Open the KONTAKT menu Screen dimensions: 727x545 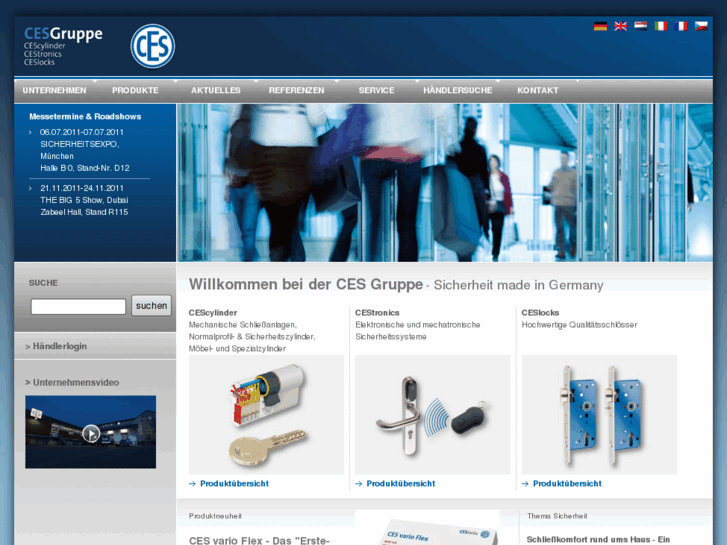pos(538,90)
